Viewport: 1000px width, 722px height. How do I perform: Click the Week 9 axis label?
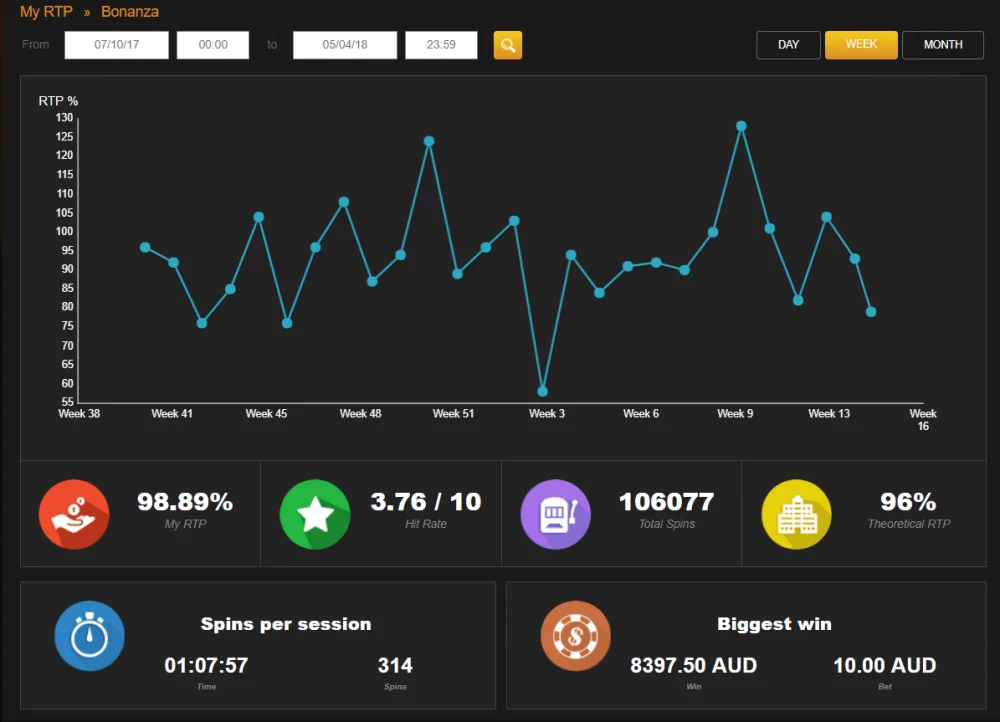(735, 413)
